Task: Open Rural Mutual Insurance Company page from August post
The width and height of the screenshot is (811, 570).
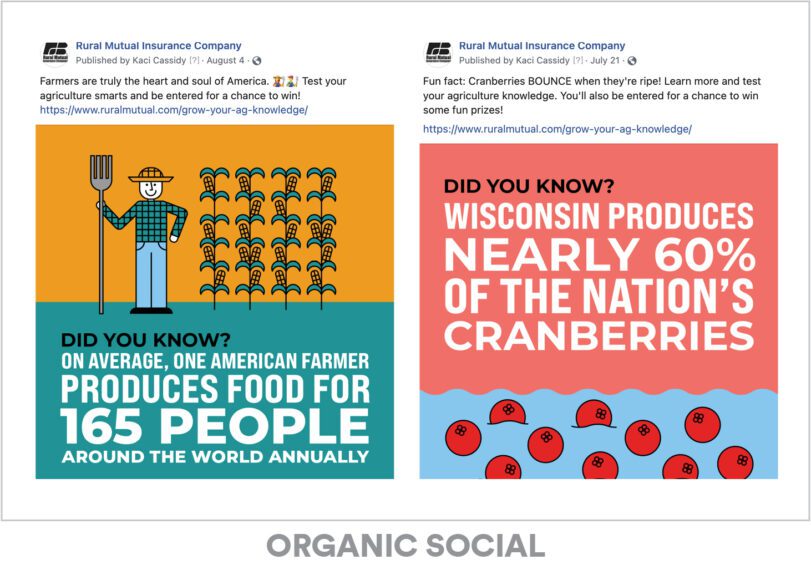Action: 158,45
